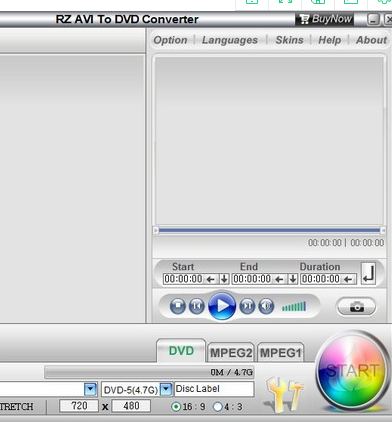Viewport: 392px width, 422px height.
Task: Open the Option menu
Action: coord(170,40)
